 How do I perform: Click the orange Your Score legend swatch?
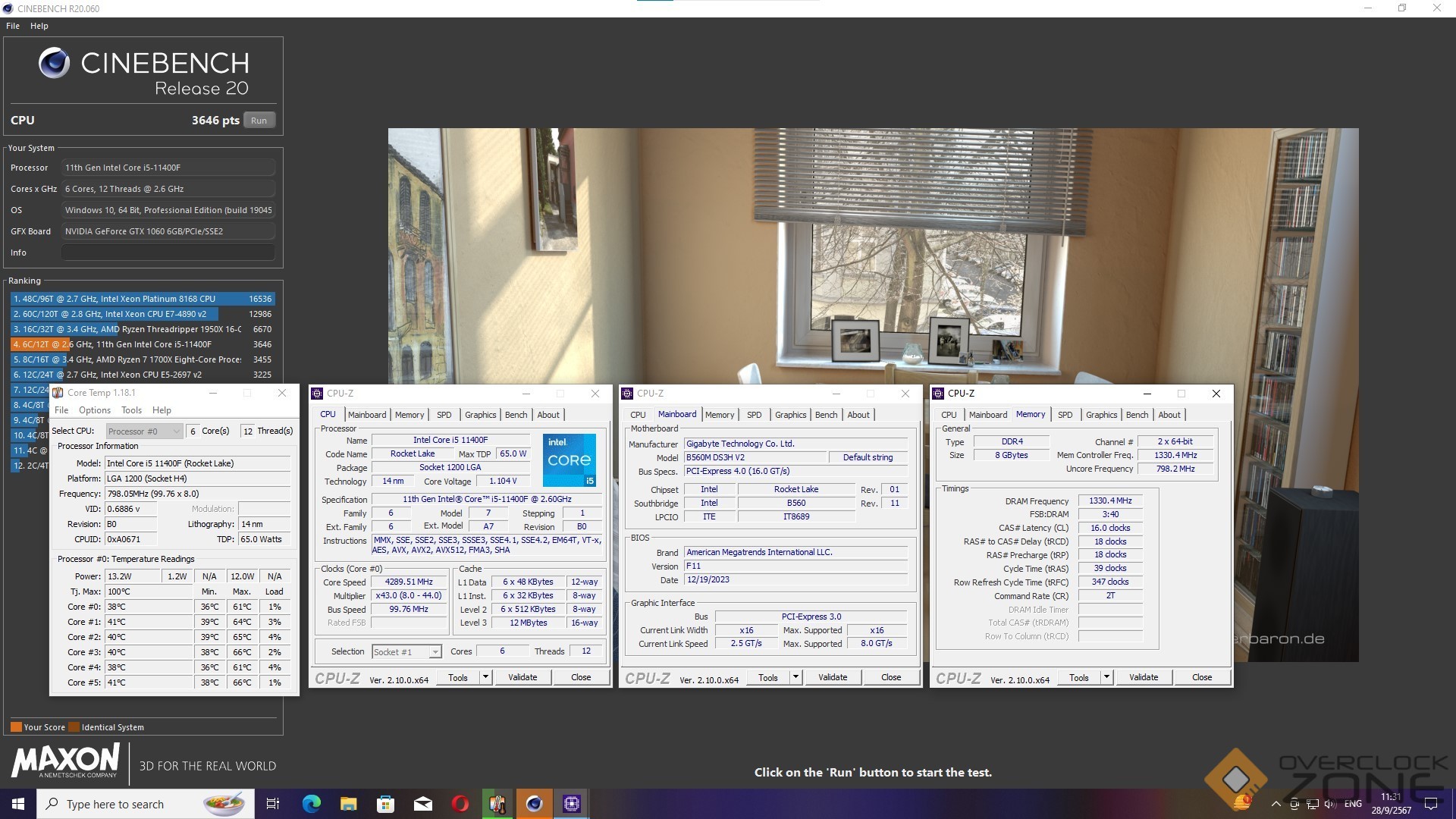(x=16, y=727)
